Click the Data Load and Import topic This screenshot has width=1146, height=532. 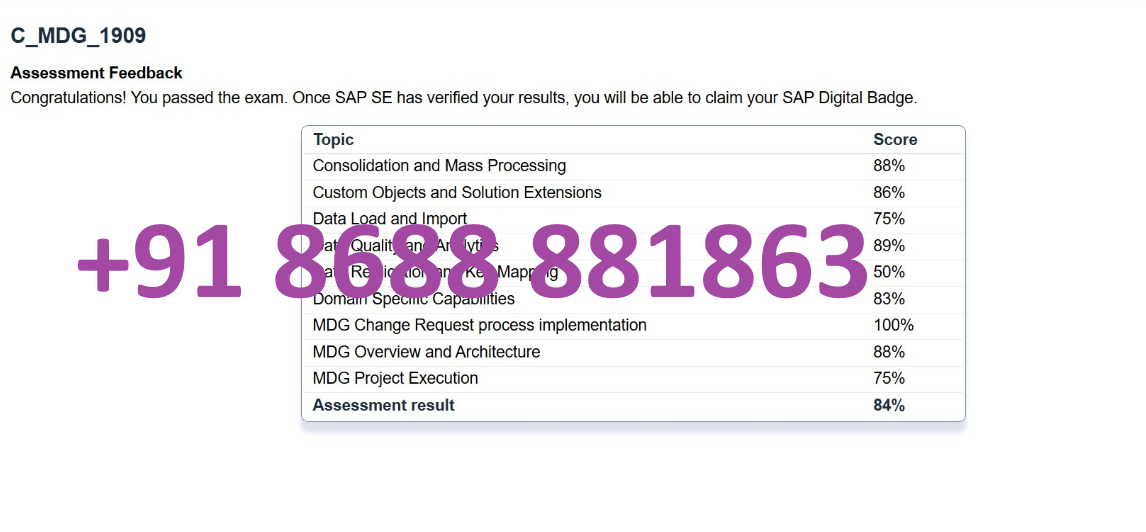[390, 218]
